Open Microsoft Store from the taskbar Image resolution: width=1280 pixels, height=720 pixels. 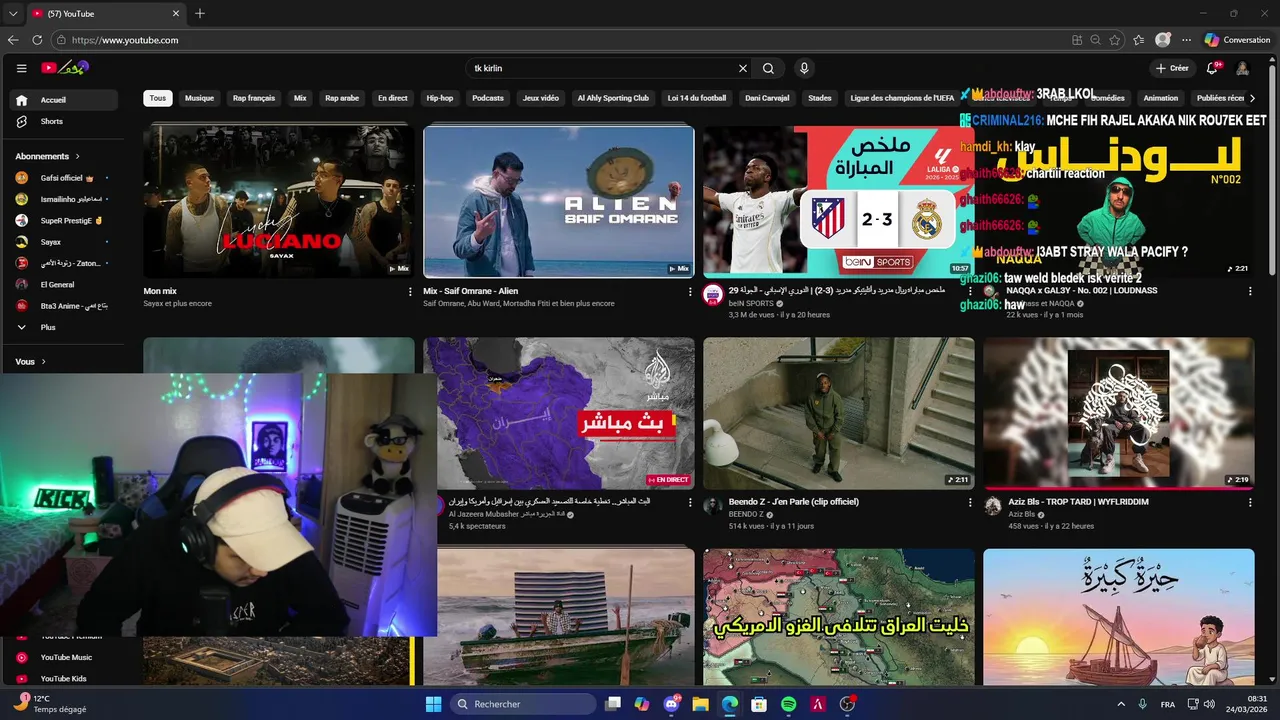759,704
